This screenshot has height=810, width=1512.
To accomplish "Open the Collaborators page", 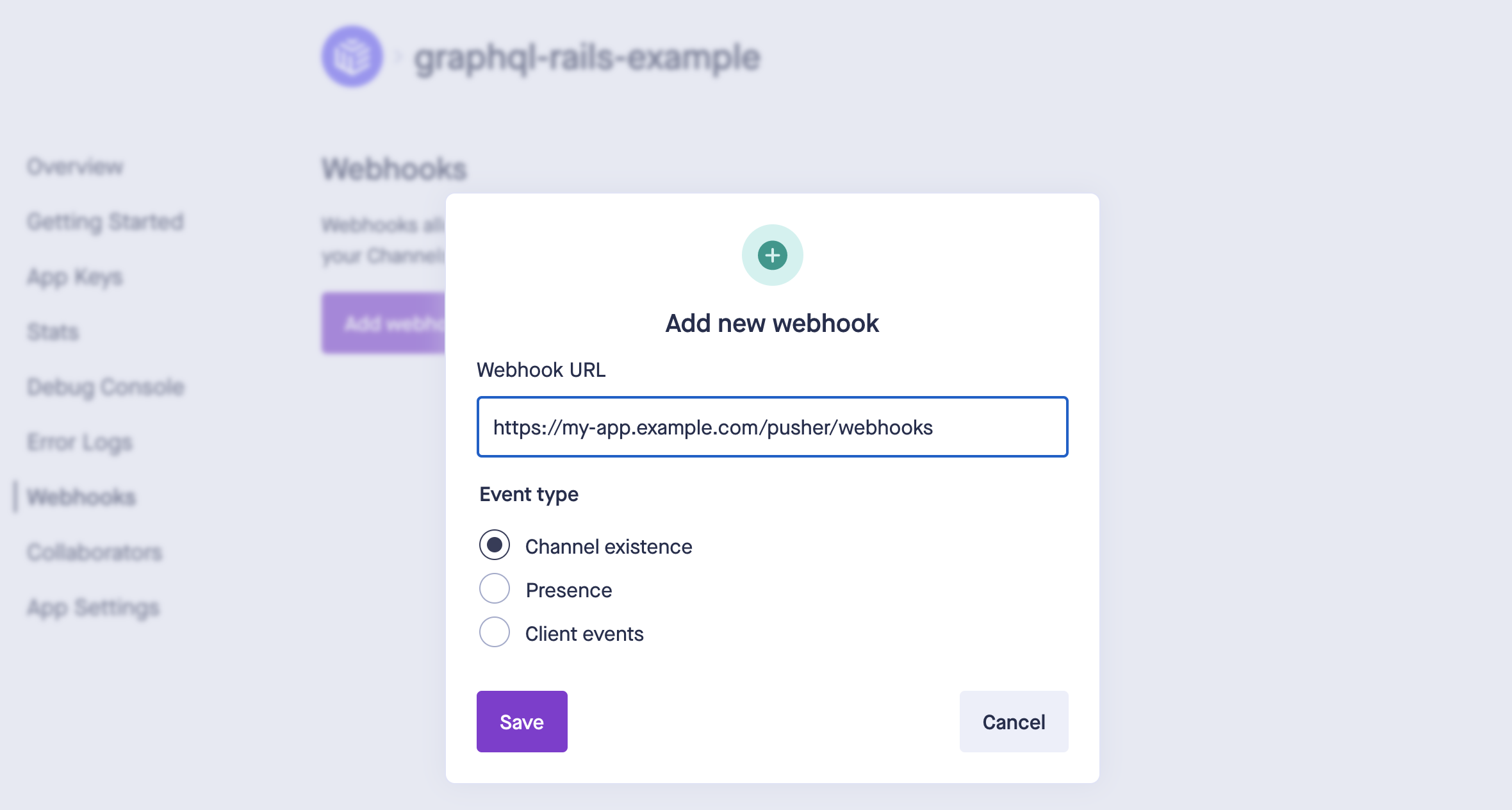I will pyautogui.click(x=95, y=552).
